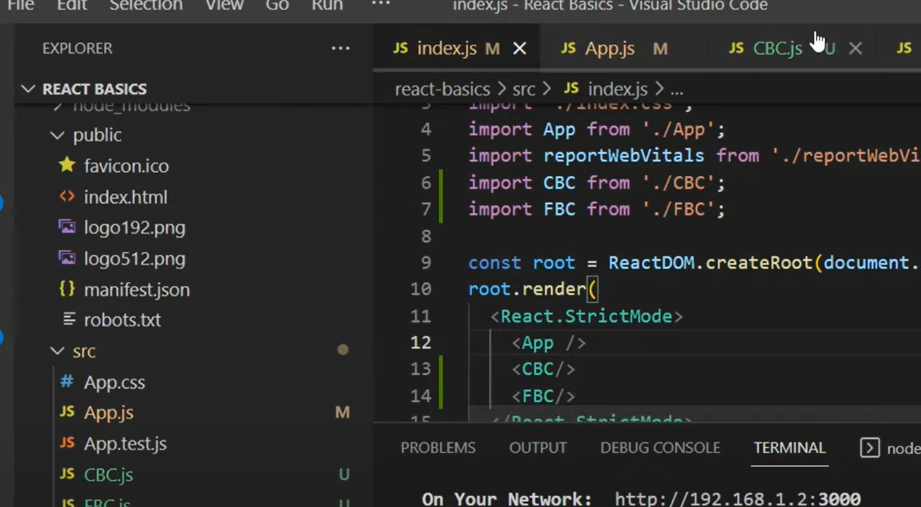Click the M status badge on explorer App.js
Viewport: 921px width, 507px height.
(x=342, y=412)
